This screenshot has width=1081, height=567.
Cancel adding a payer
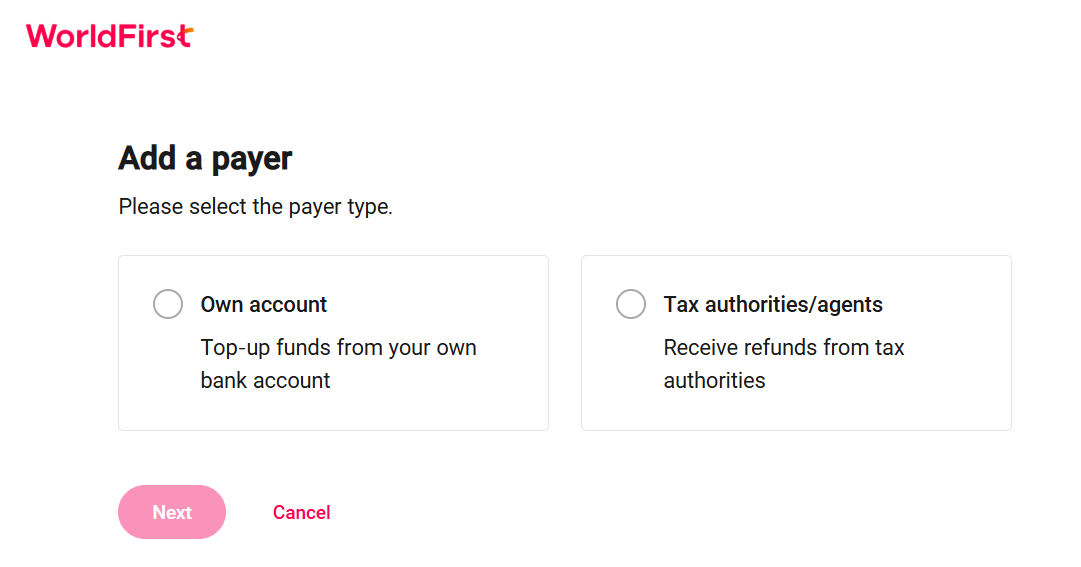(301, 513)
